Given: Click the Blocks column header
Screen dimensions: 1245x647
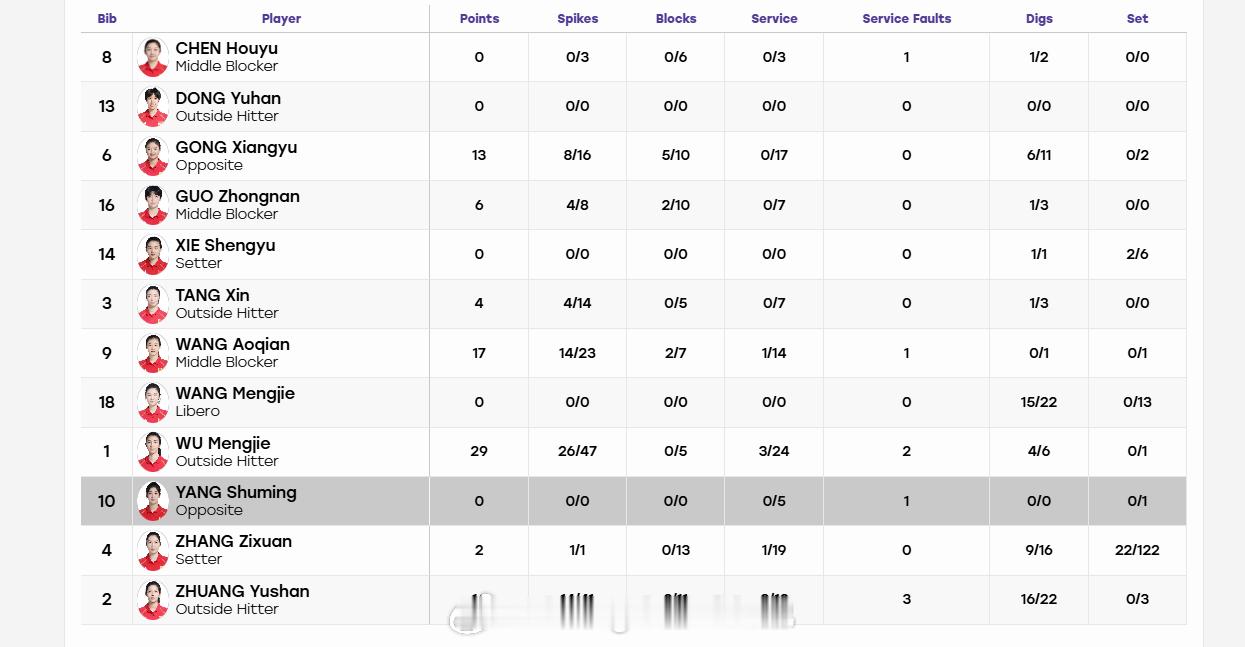Looking at the screenshot, I should [x=676, y=19].
